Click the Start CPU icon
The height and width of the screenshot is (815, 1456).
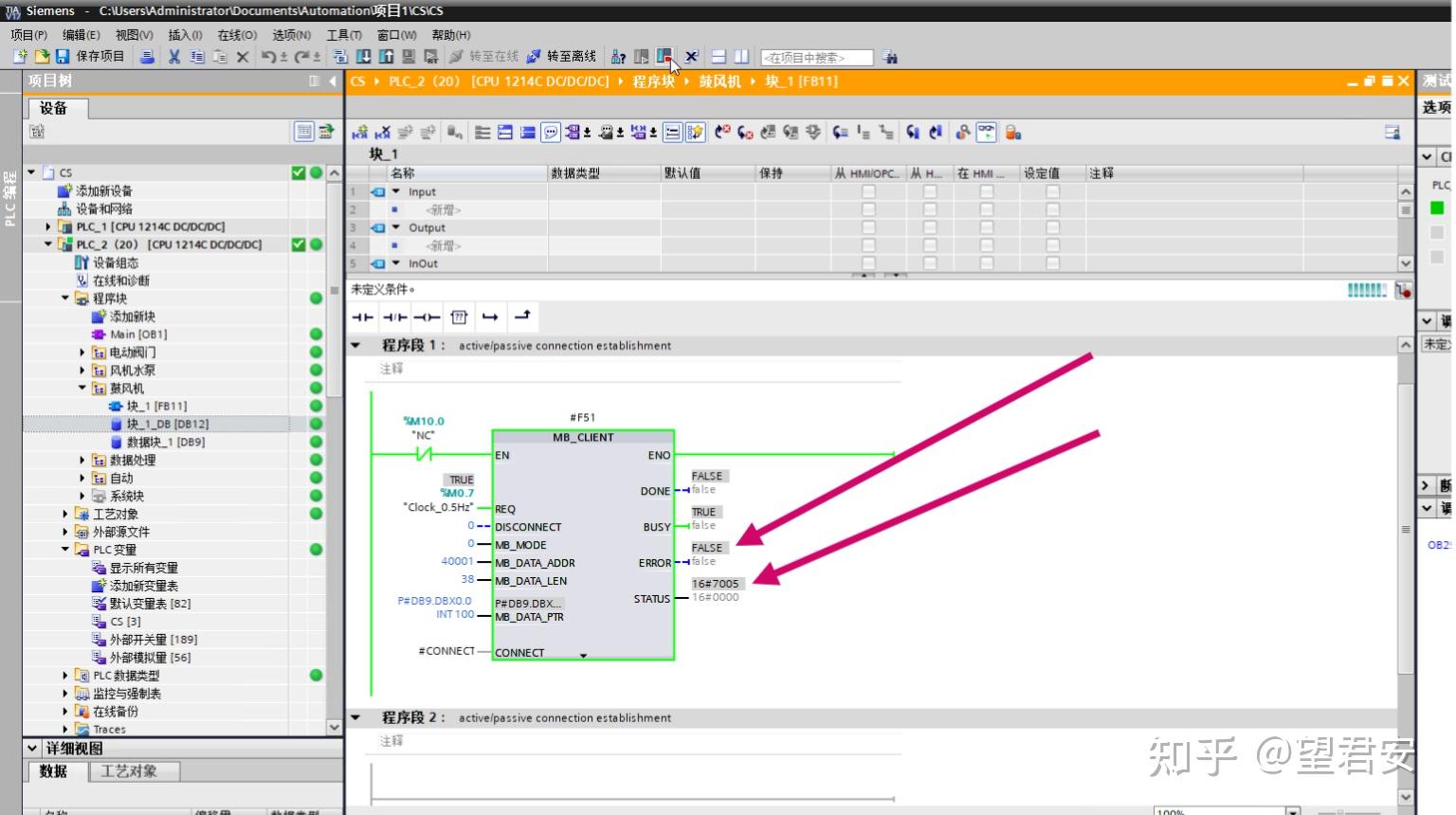point(642,57)
